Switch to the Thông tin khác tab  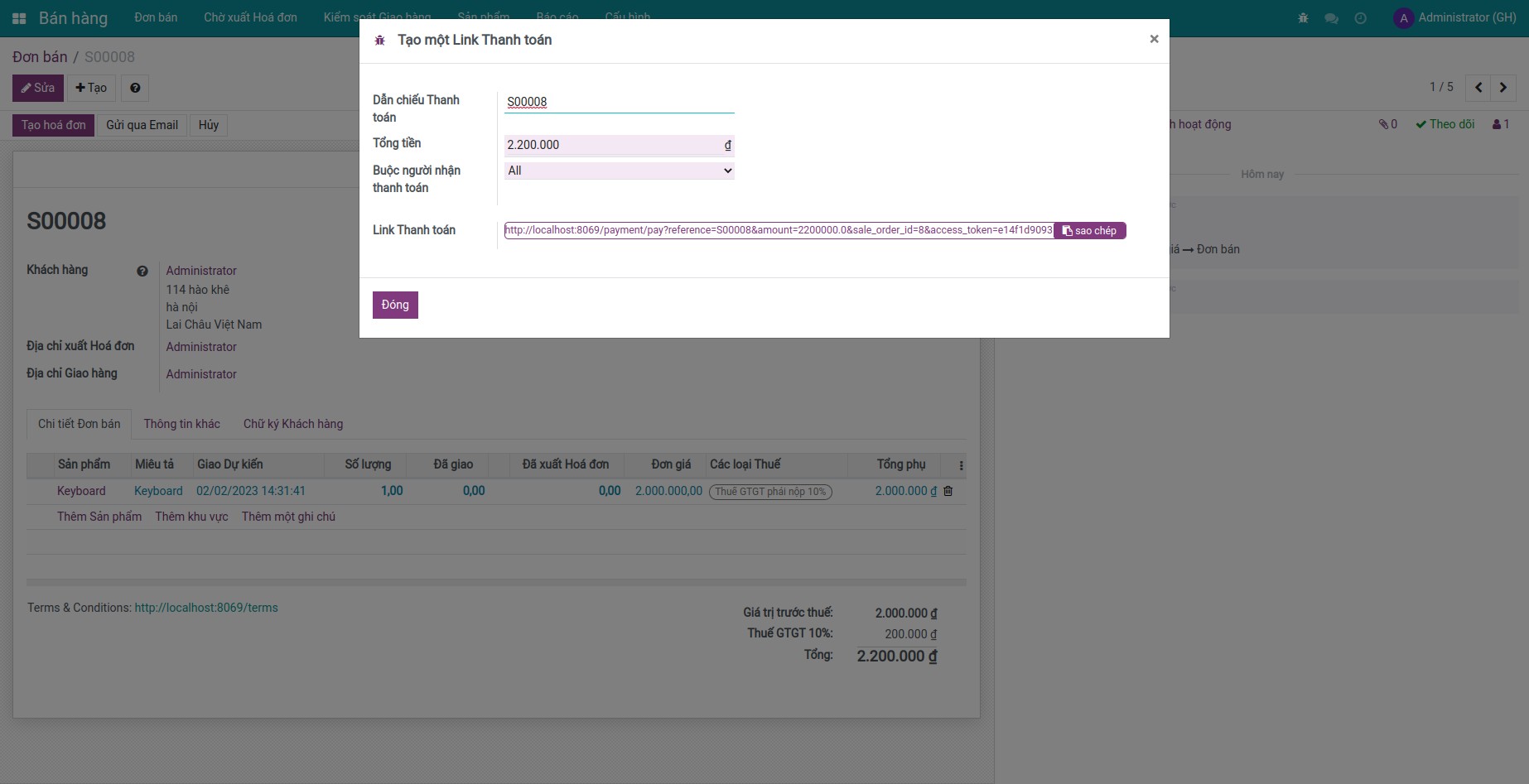tap(181, 424)
